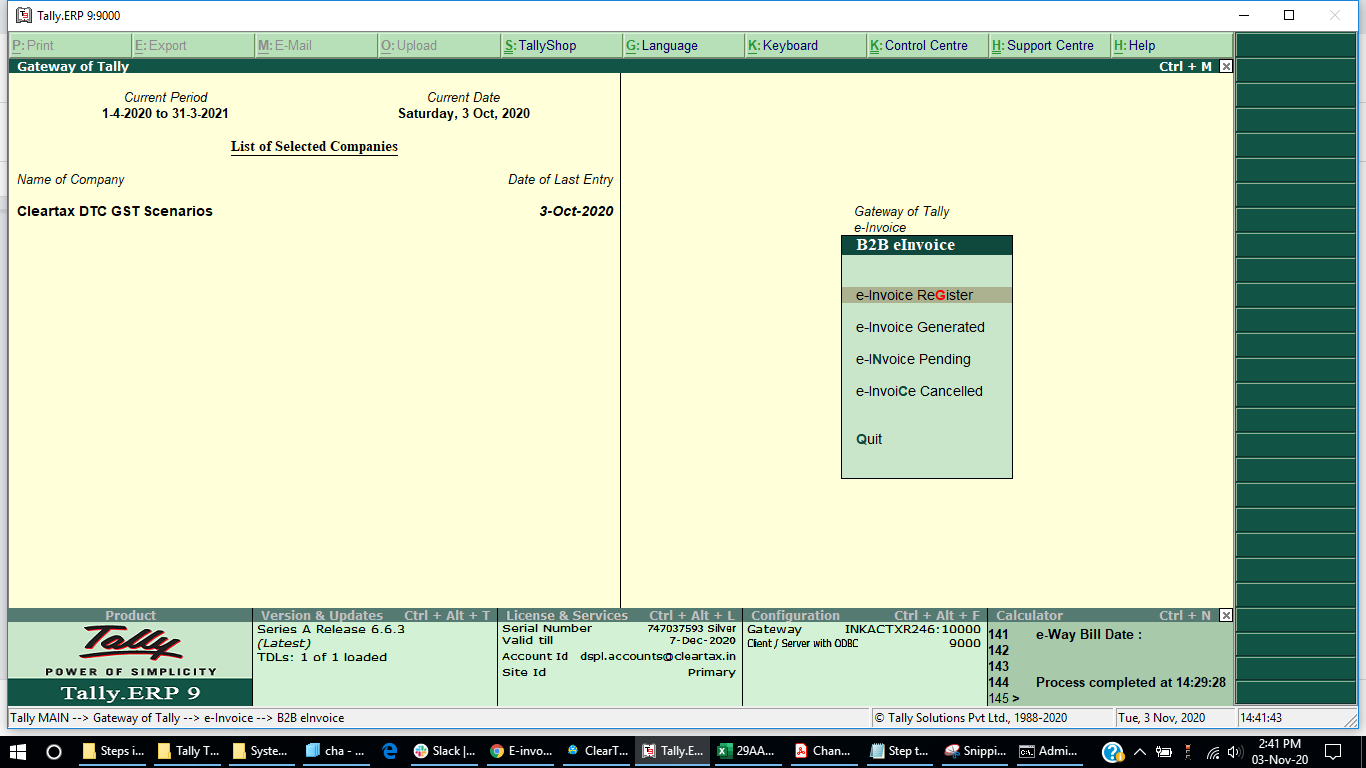Close the Gateway of Tally panel
Viewport: 1366px width, 768px height.
tap(1226, 67)
